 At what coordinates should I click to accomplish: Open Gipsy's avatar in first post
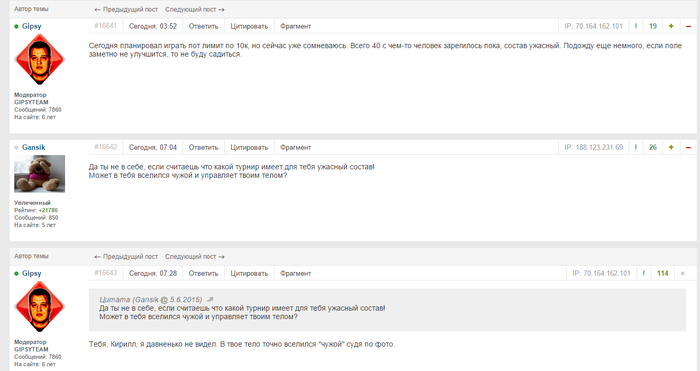(x=39, y=59)
